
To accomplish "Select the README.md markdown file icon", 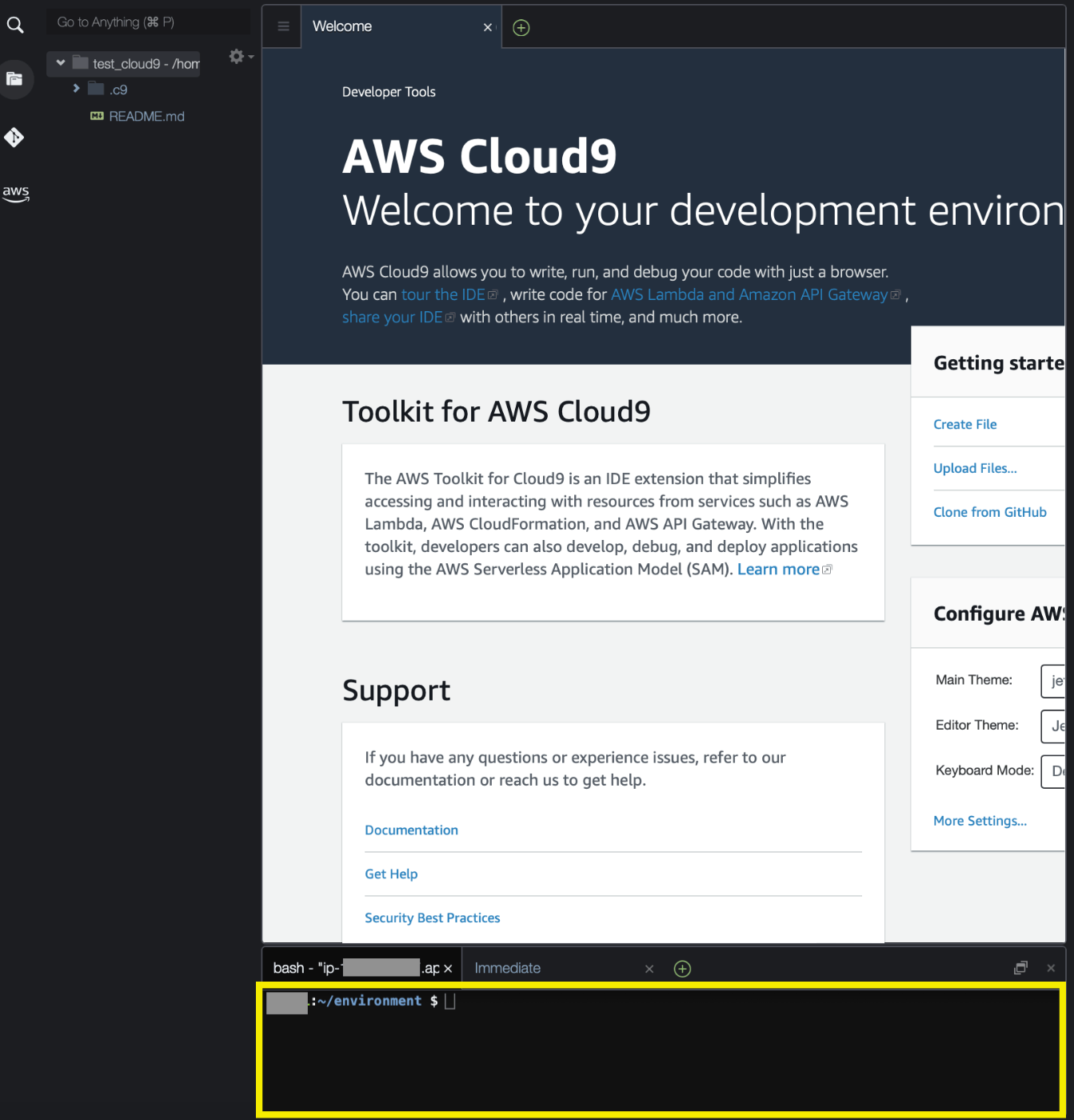I will point(97,116).
